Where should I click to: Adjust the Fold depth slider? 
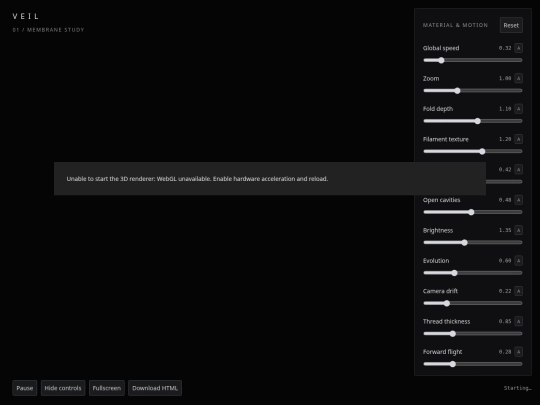(x=472, y=121)
